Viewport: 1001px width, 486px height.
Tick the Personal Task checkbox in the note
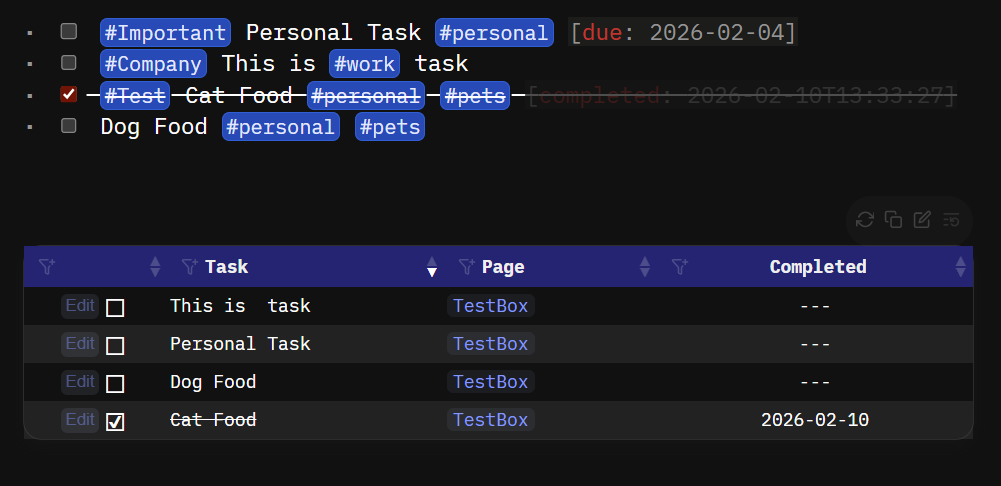[x=69, y=32]
